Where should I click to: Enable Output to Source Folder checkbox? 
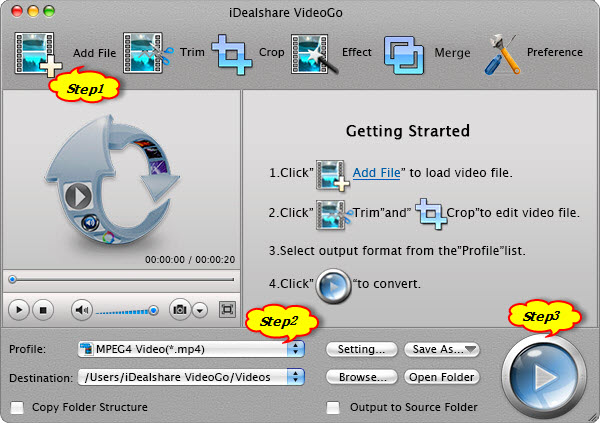[333, 408]
